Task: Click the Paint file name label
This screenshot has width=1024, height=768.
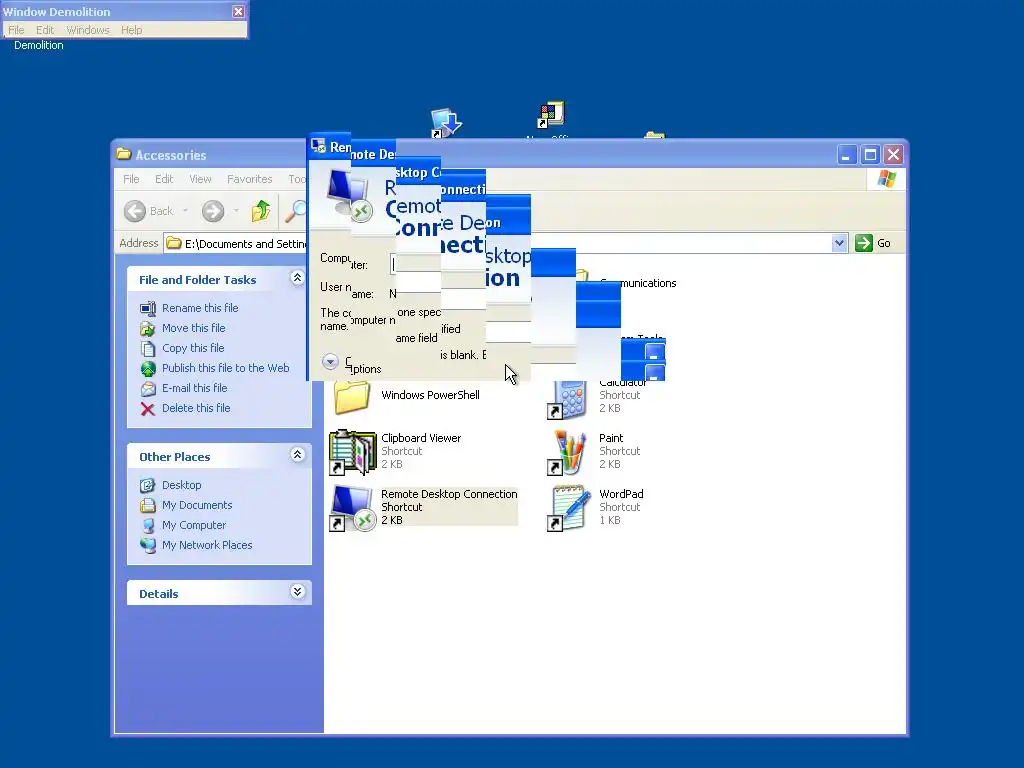Action: 611,438
